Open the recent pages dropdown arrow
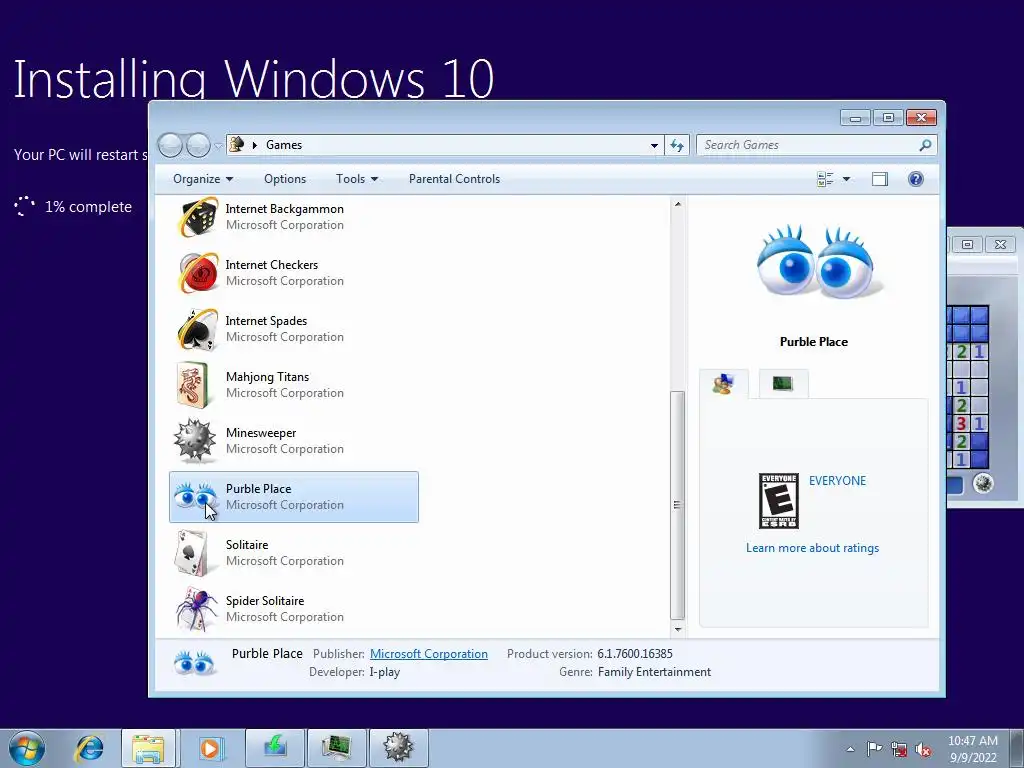This screenshot has height=768, width=1024. [x=218, y=146]
